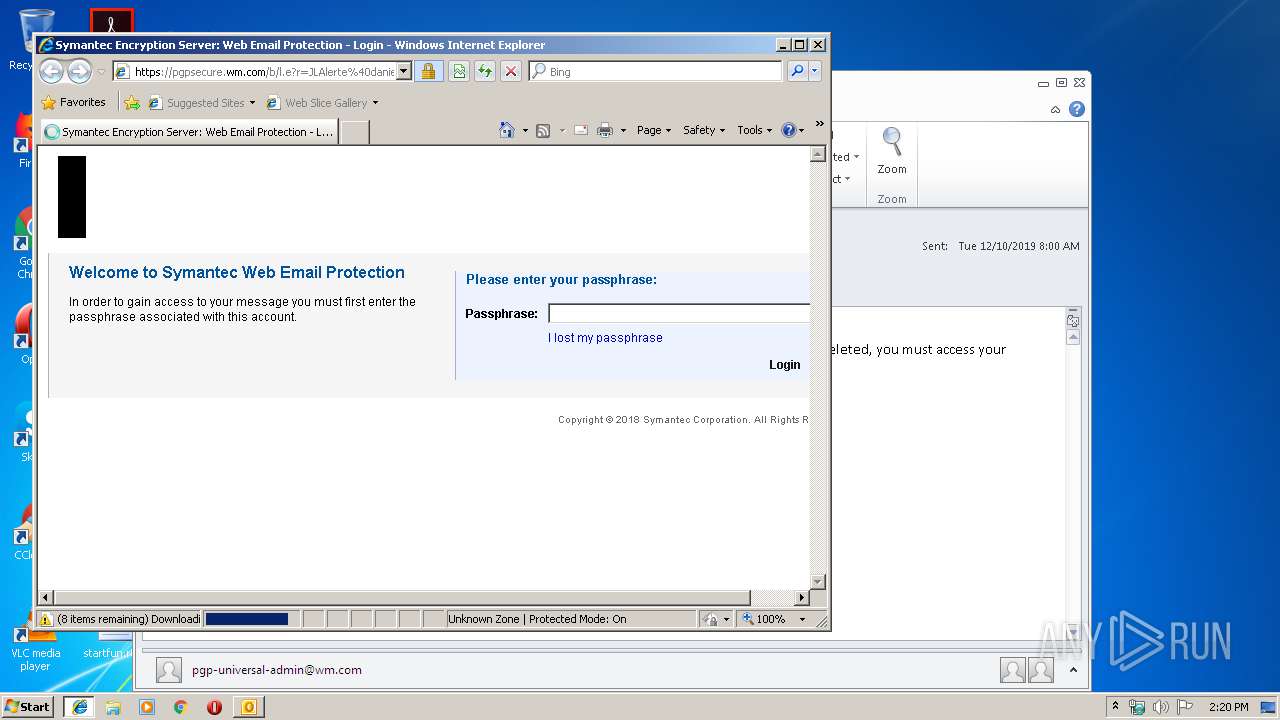Open Web Slice Gallery link
Viewport: 1280px width, 720px height.
point(322,102)
